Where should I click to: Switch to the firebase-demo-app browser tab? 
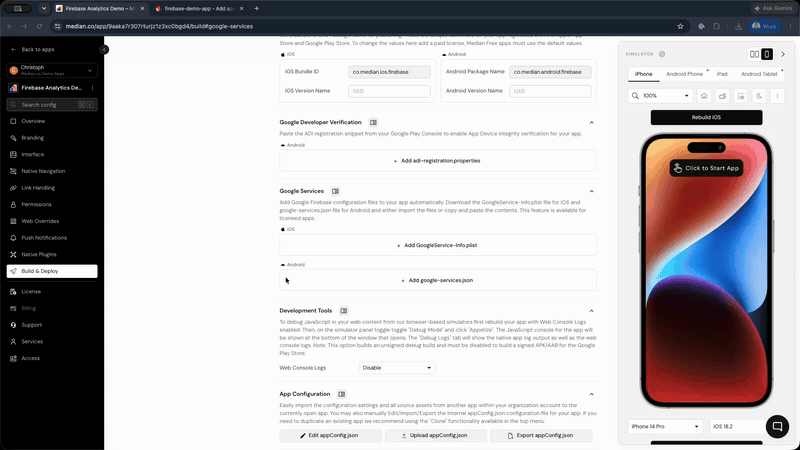[x=199, y=9]
